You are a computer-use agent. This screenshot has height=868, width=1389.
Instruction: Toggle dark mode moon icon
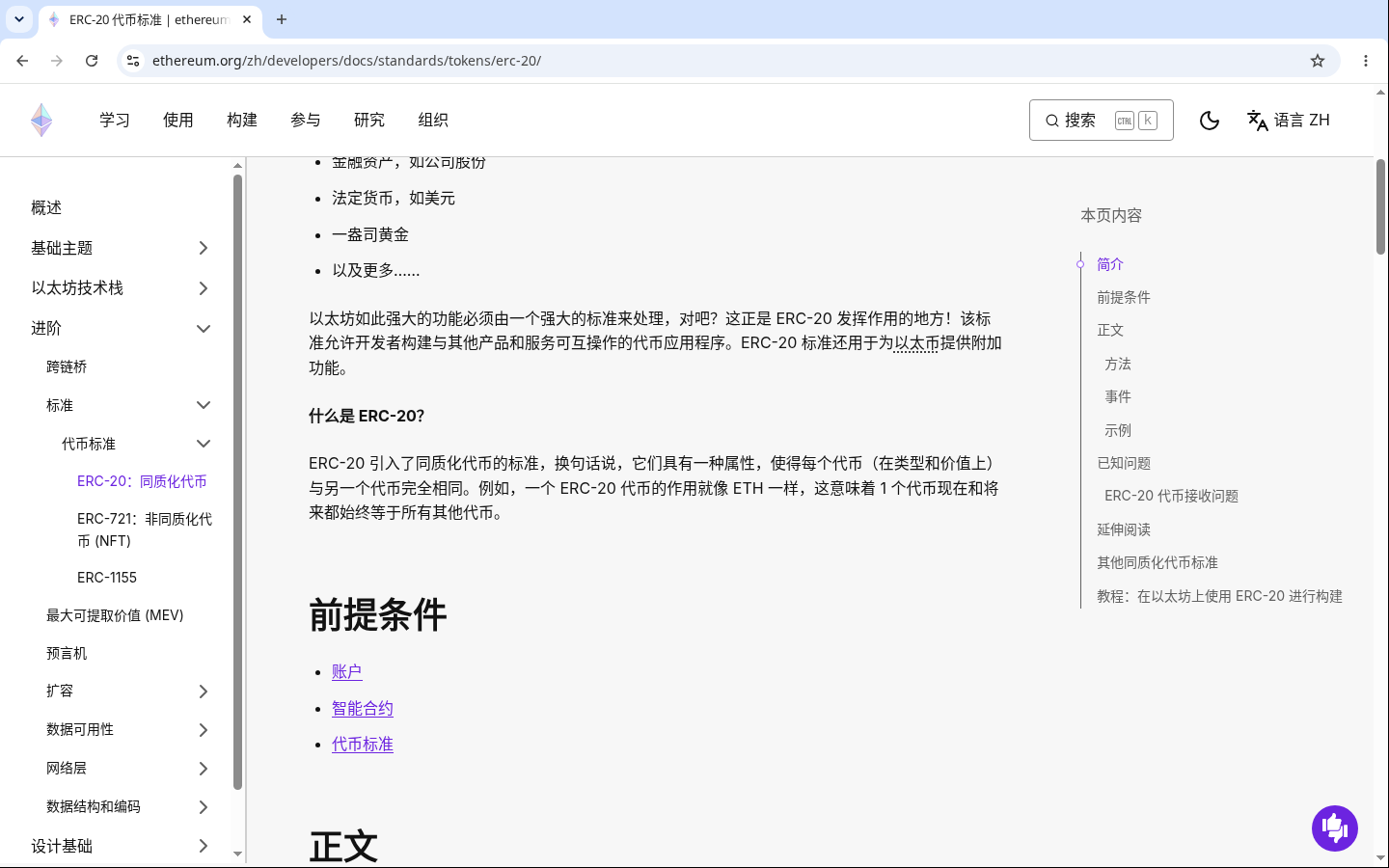click(1210, 121)
